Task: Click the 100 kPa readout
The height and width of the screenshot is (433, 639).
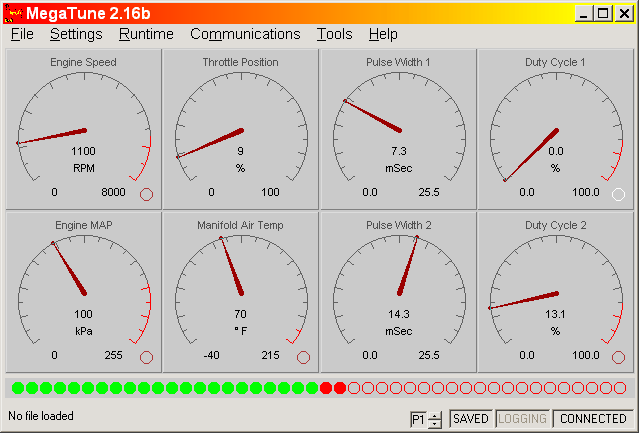Action: (83, 314)
